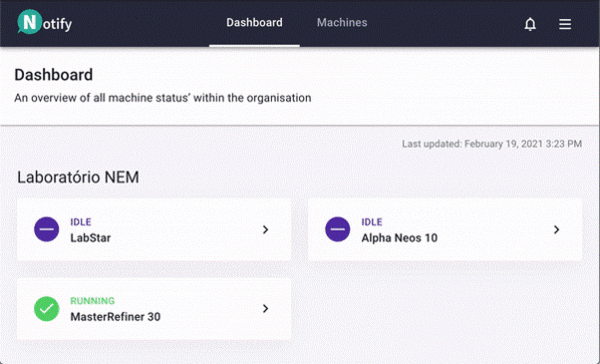
Task: Click Alpha Neos 10's idle status icon
Action: tap(338, 229)
